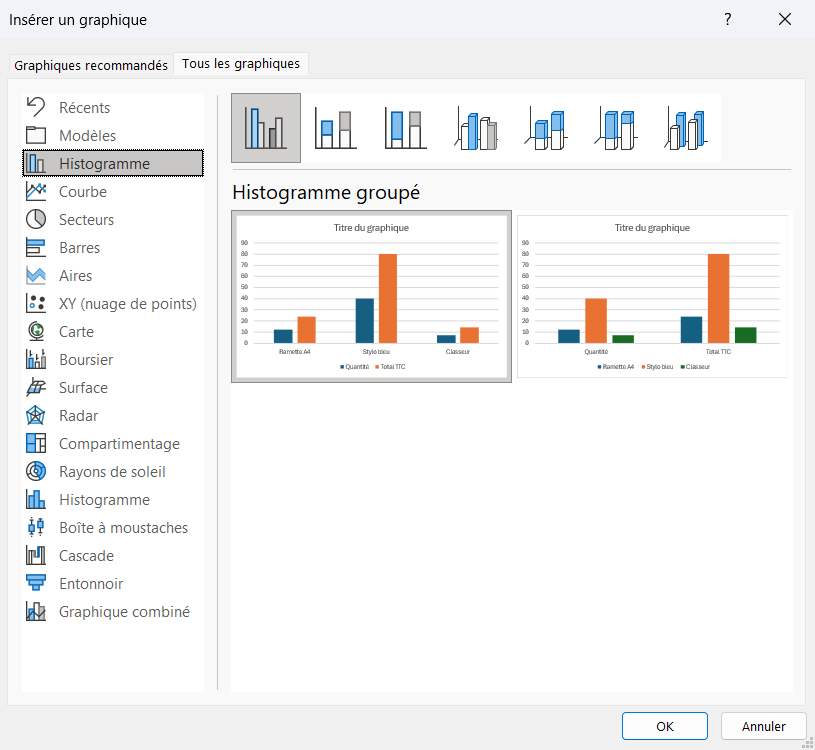This screenshot has height=750, width=815.
Task: Select the Compartimentage treemap category
Action: click(113, 444)
